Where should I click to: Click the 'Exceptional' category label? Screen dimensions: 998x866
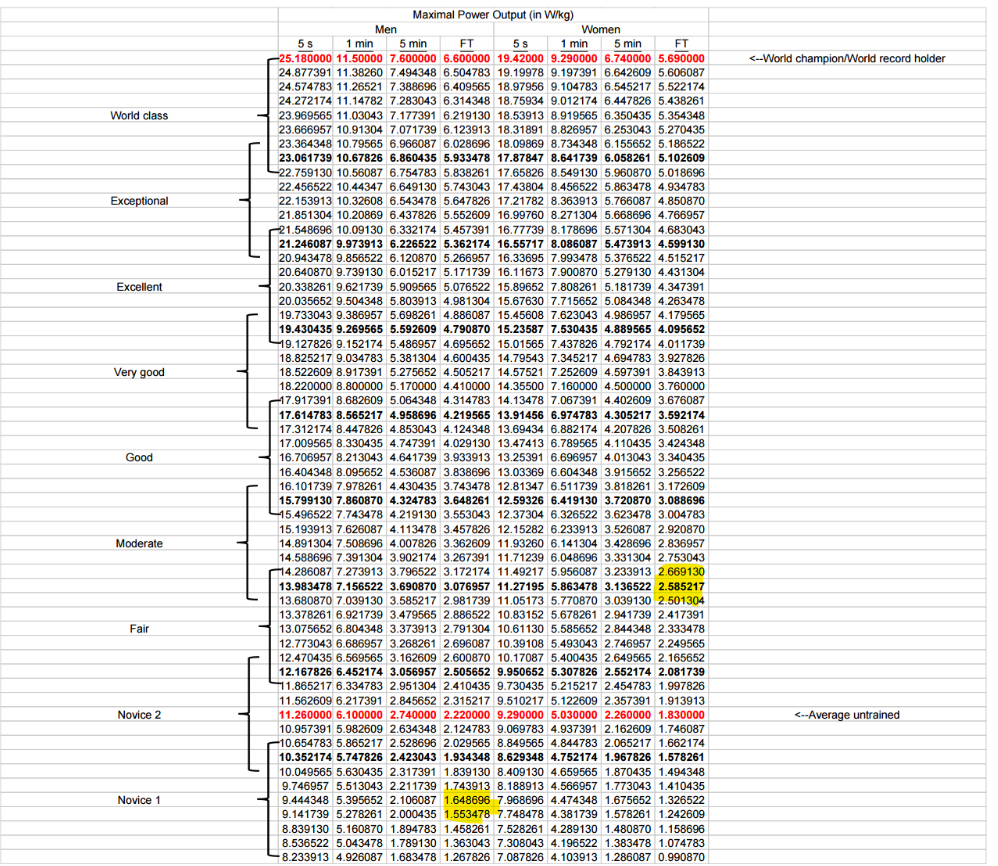[139, 201]
